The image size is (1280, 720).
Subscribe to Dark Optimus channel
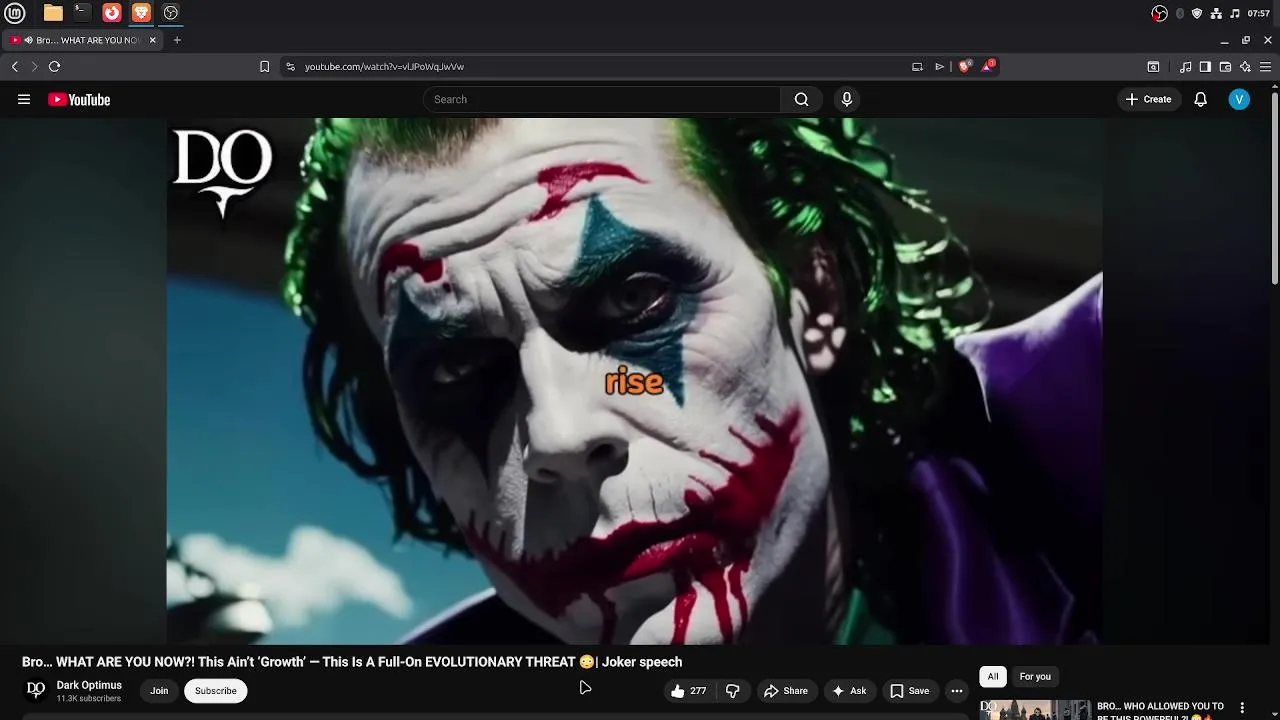pos(215,691)
